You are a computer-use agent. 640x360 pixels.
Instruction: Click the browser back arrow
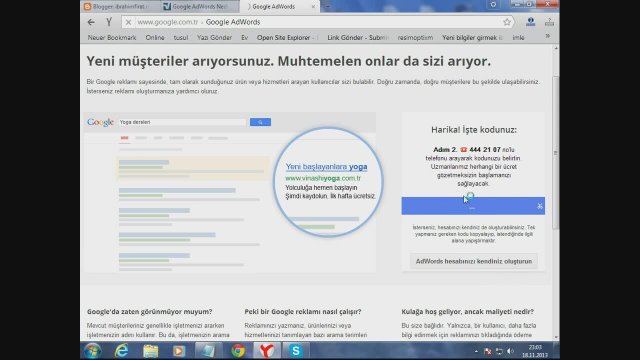(x=91, y=22)
